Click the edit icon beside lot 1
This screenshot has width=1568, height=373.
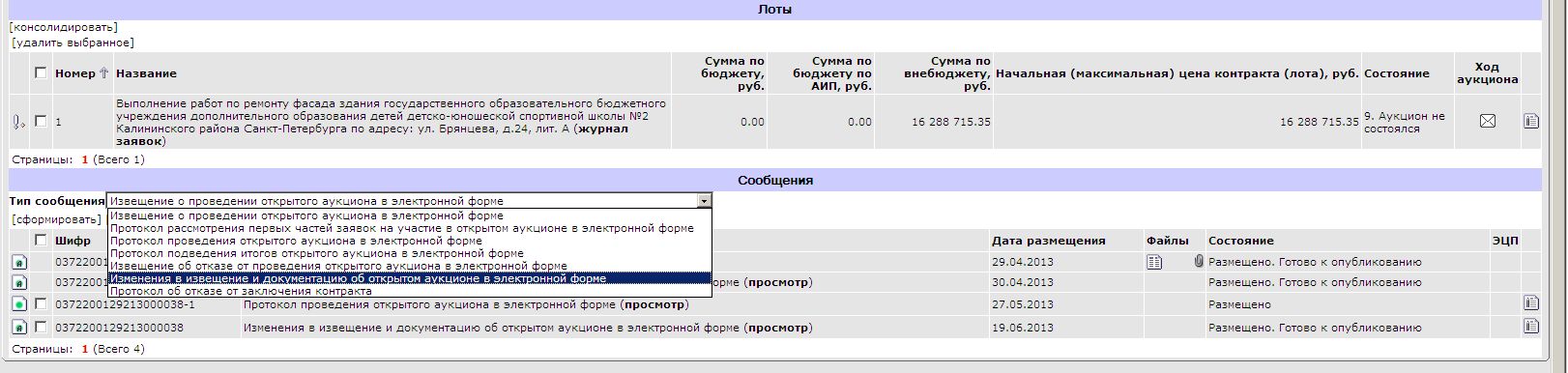tap(18, 122)
